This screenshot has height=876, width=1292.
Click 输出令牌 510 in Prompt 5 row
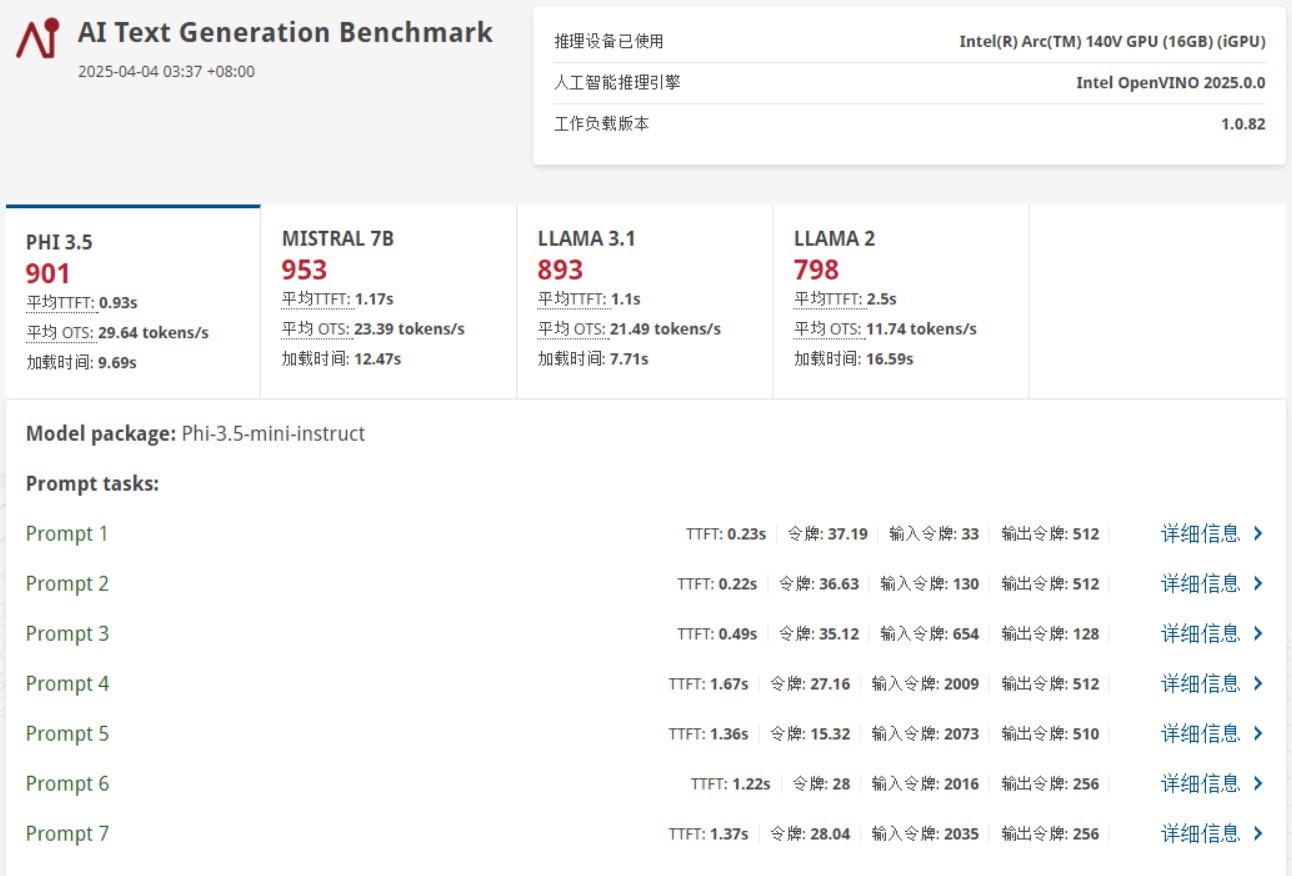coord(1050,734)
